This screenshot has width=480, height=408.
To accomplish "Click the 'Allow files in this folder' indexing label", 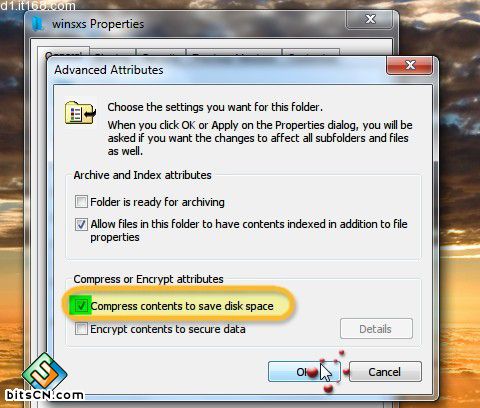I will click(x=249, y=230).
